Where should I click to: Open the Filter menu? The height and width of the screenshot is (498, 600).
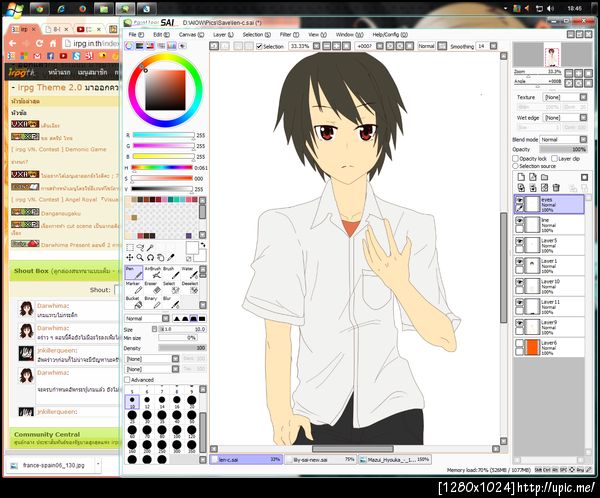[x=289, y=34]
